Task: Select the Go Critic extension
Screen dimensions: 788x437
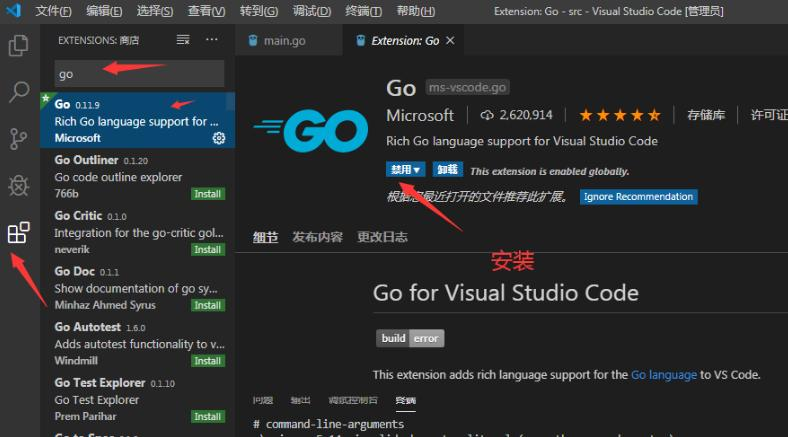Action: (x=137, y=232)
